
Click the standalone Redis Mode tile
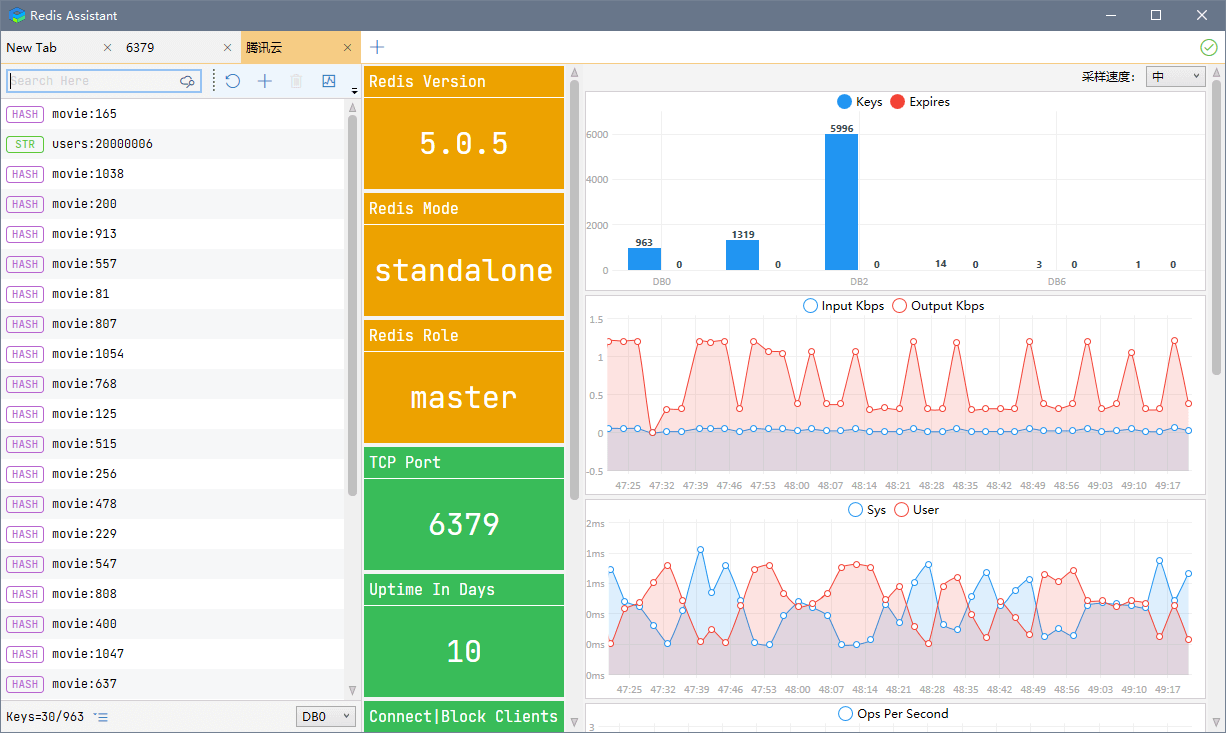coord(464,255)
